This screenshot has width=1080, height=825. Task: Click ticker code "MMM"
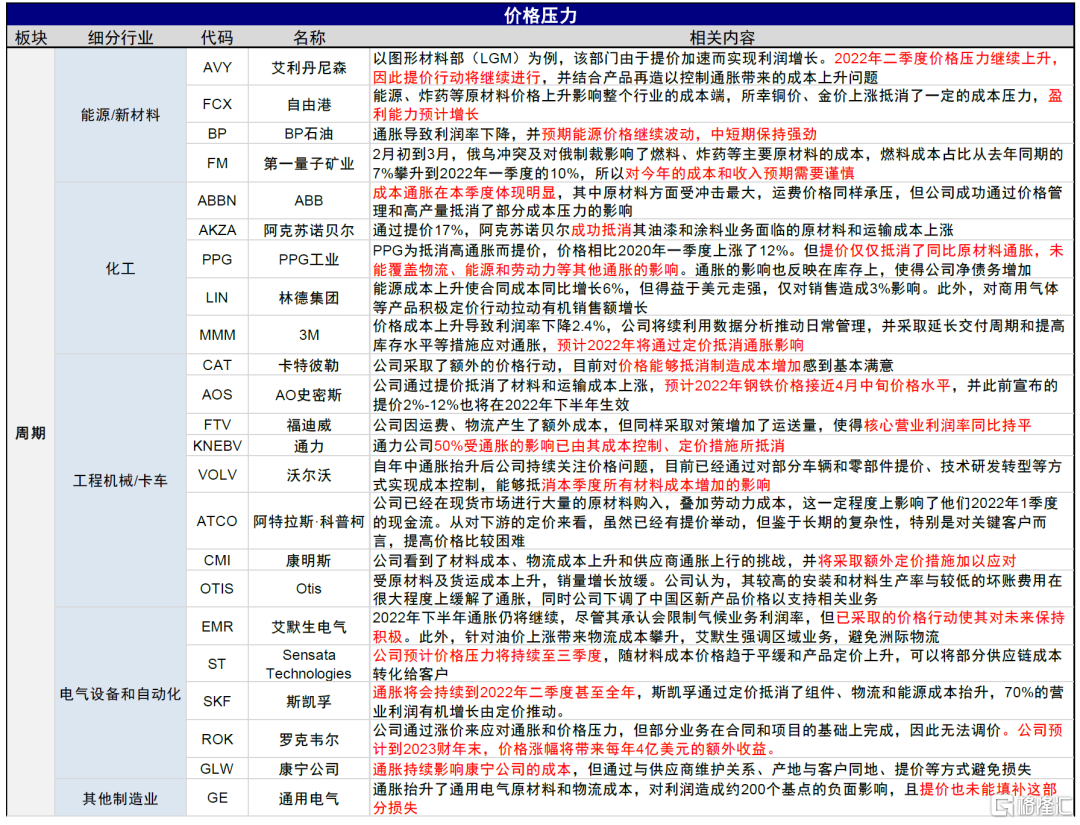tap(217, 335)
